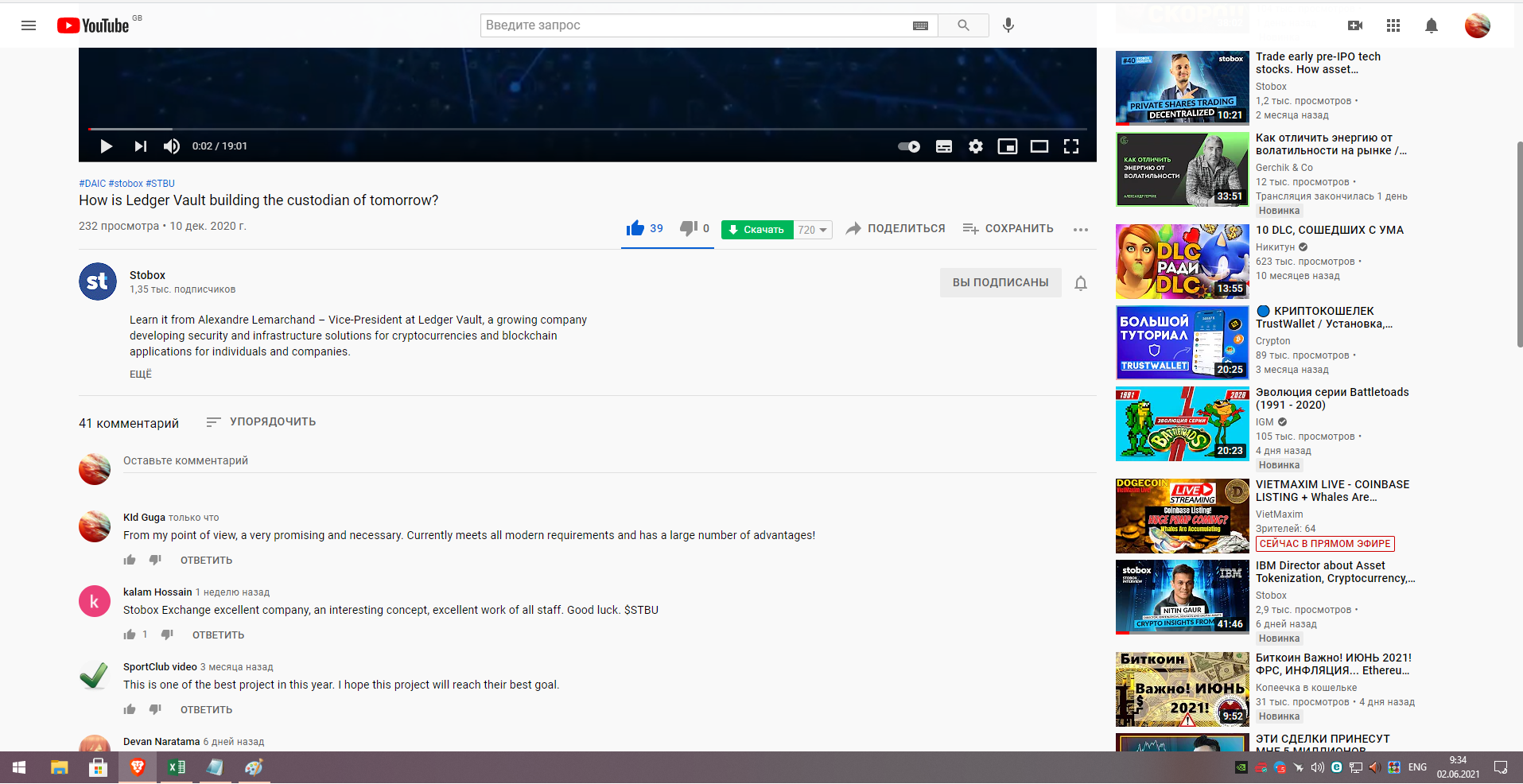This screenshot has width=1523, height=784.
Task: Open the create video camera icon
Action: coord(1355,25)
